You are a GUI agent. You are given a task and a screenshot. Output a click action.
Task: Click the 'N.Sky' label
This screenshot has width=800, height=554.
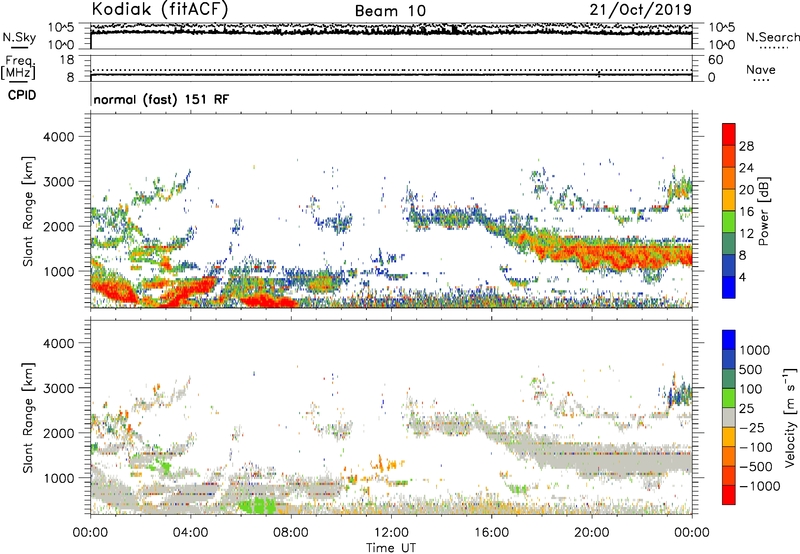click(19, 37)
